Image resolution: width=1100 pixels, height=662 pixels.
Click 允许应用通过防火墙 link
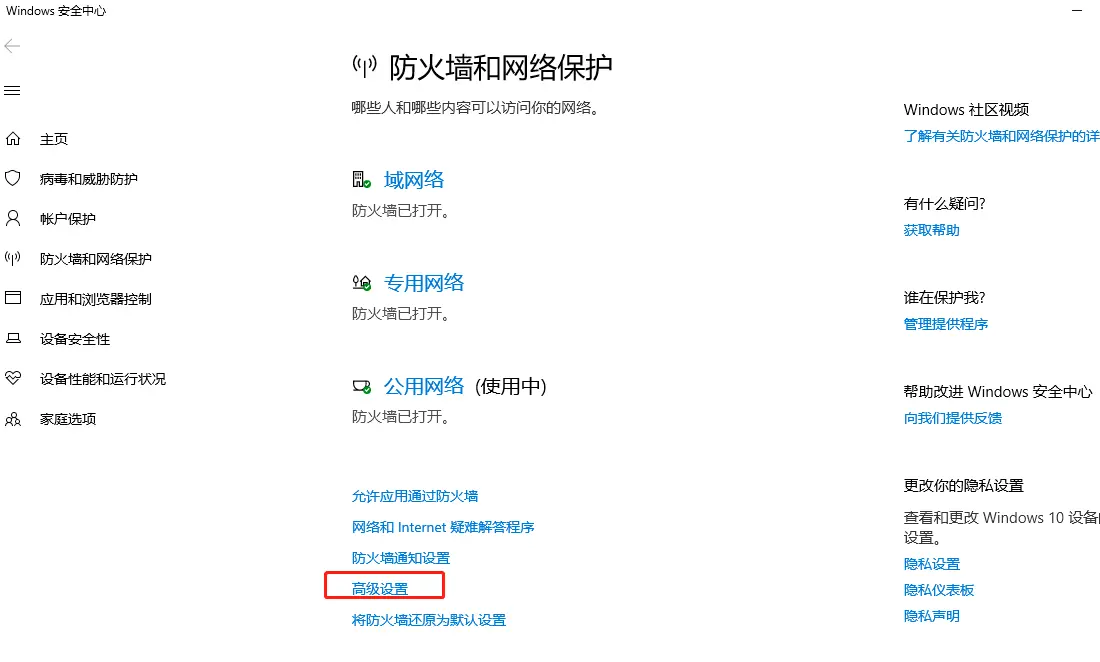(x=415, y=496)
